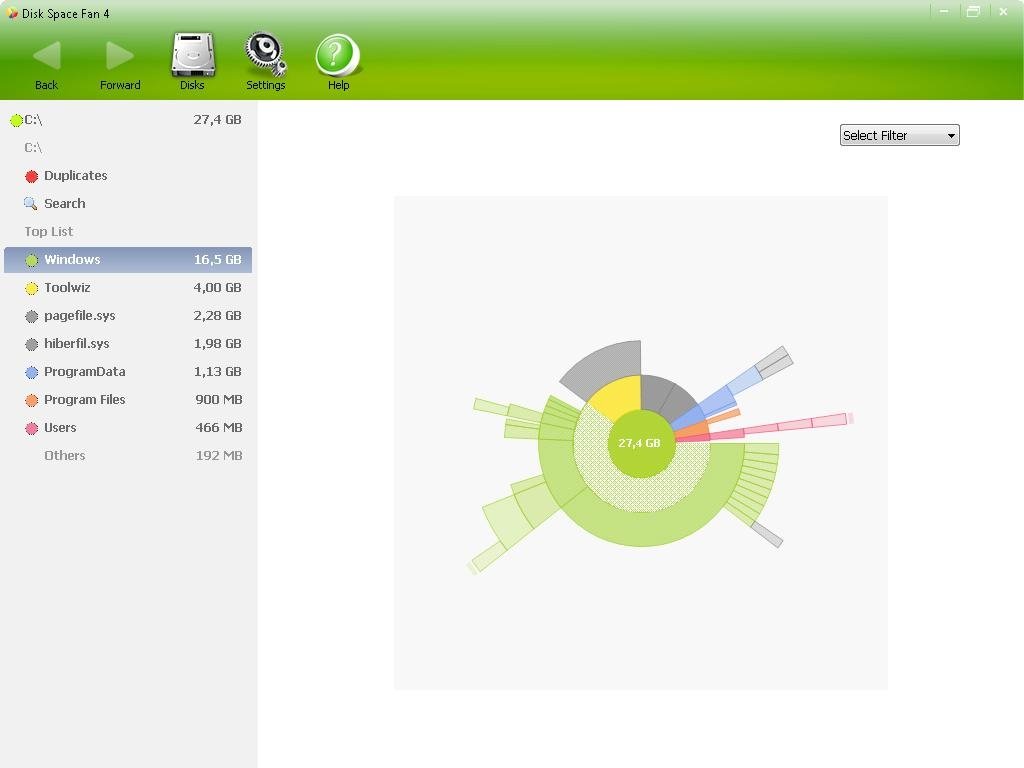Select Toolwiz folder in the list
Viewport: 1024px width, 768px height.
click(128, 288)
